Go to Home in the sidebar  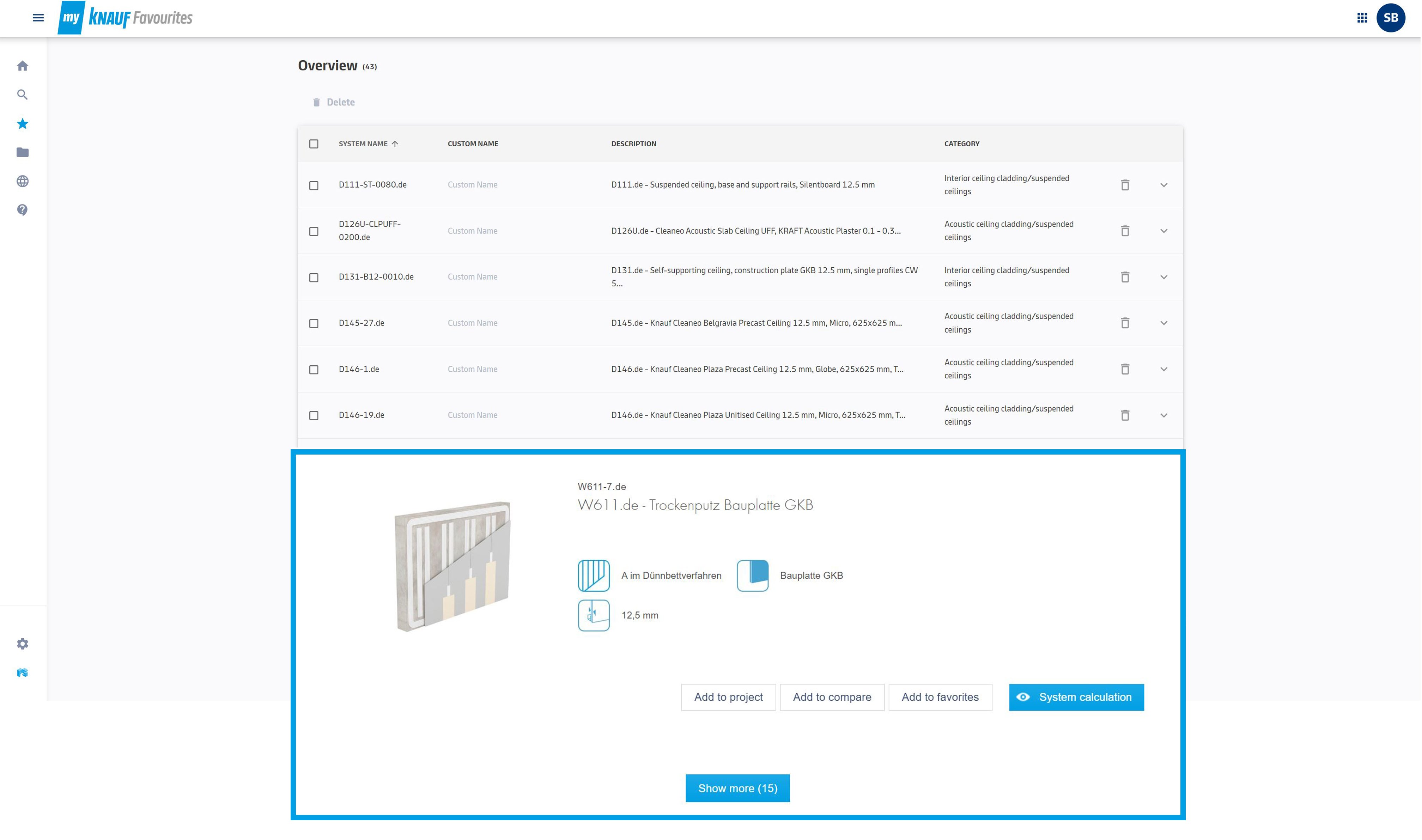(23, 66)
